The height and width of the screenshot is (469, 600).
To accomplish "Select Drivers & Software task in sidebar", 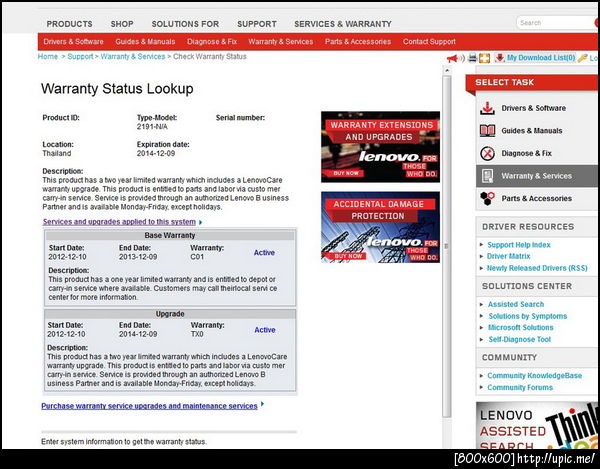I will point(536,108).
